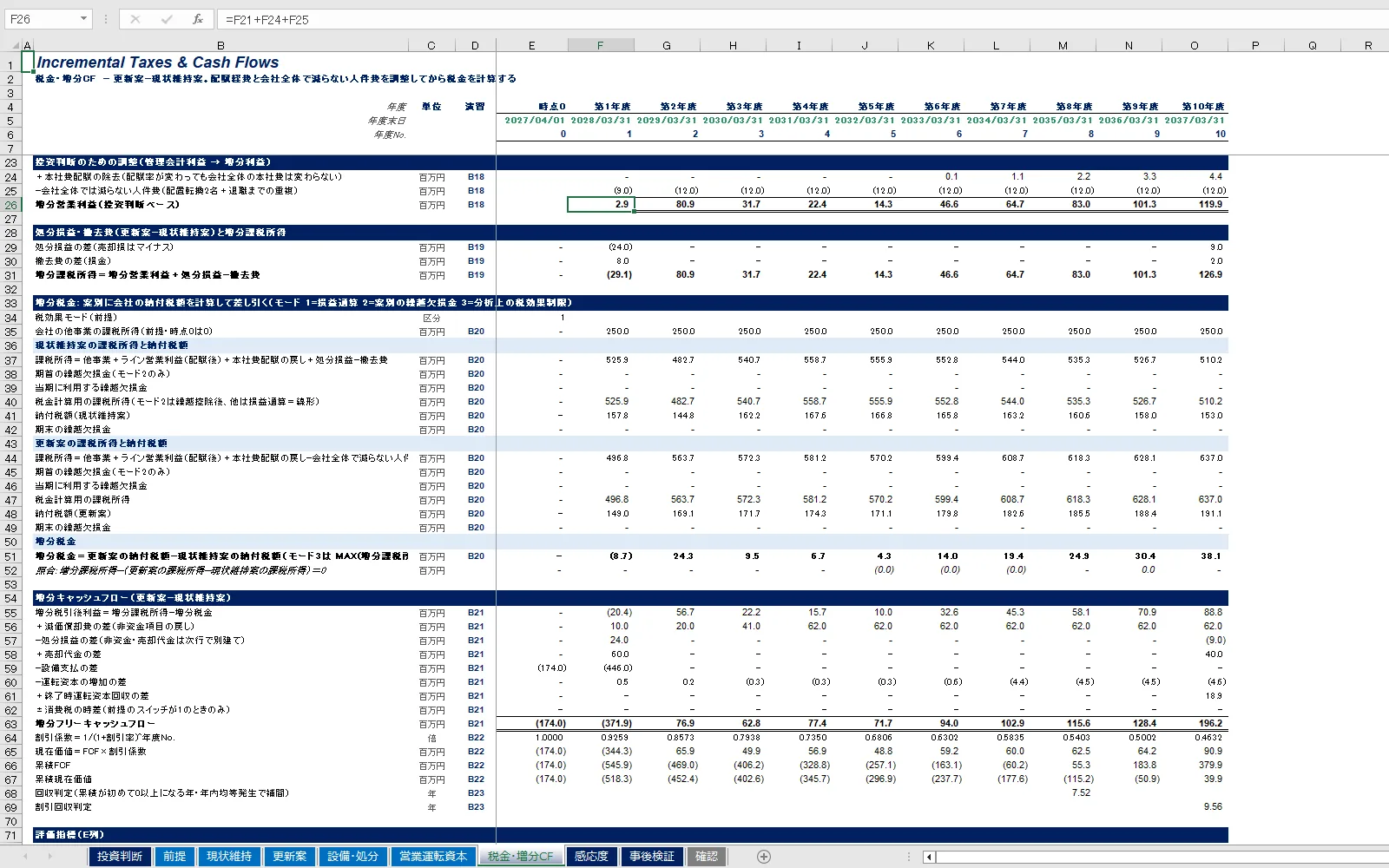Select the 設備・処分 sheet tab

click(353, 857)
